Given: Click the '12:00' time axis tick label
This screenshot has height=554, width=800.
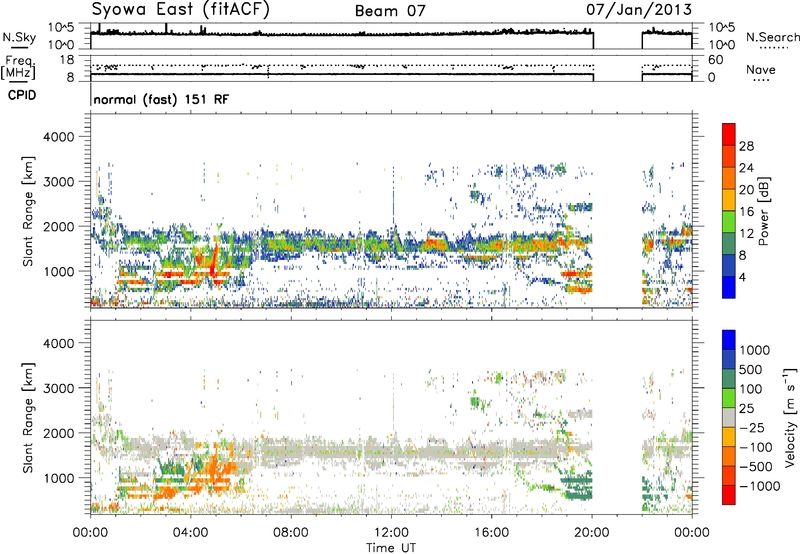Looking at the screenshot, I should [x=391, y=533].
